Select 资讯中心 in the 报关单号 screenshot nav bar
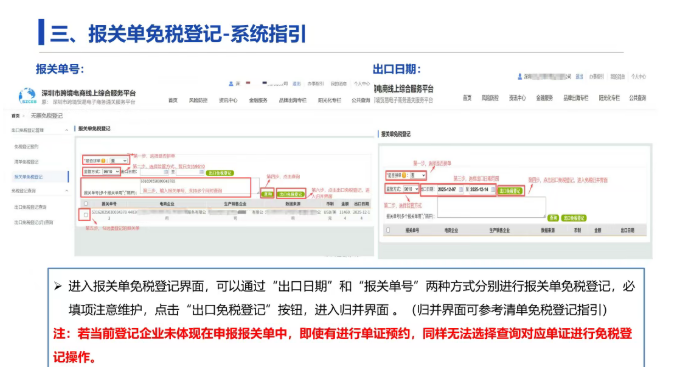Viewport: 690px width, 384px height. click(x=228, y=100)
